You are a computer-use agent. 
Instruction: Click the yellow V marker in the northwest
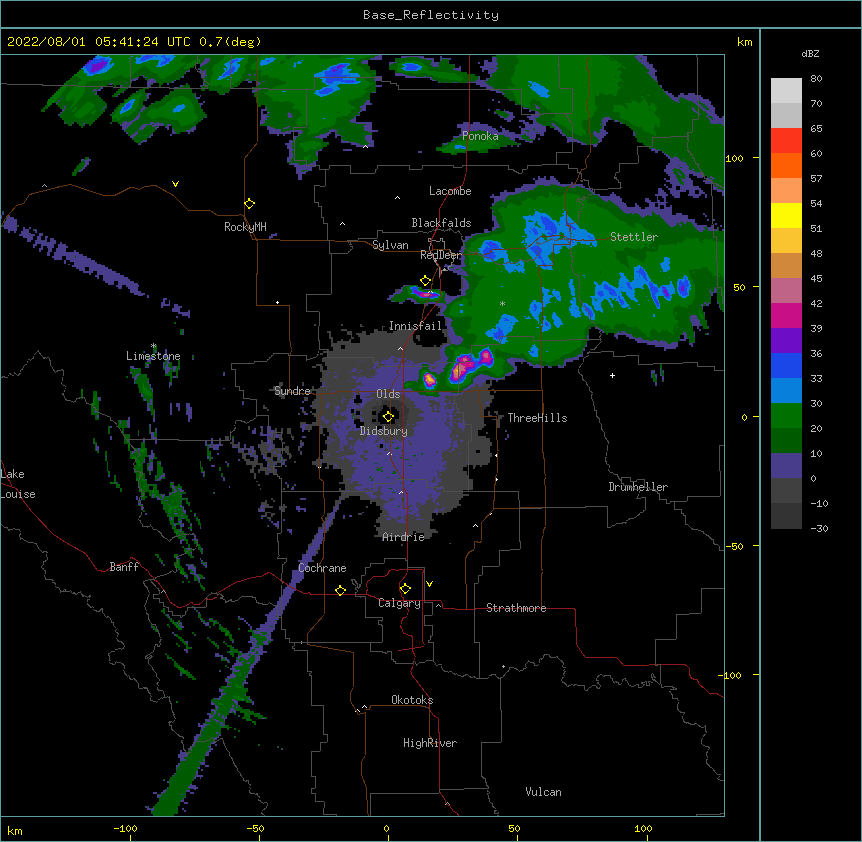tap(175, 184)
